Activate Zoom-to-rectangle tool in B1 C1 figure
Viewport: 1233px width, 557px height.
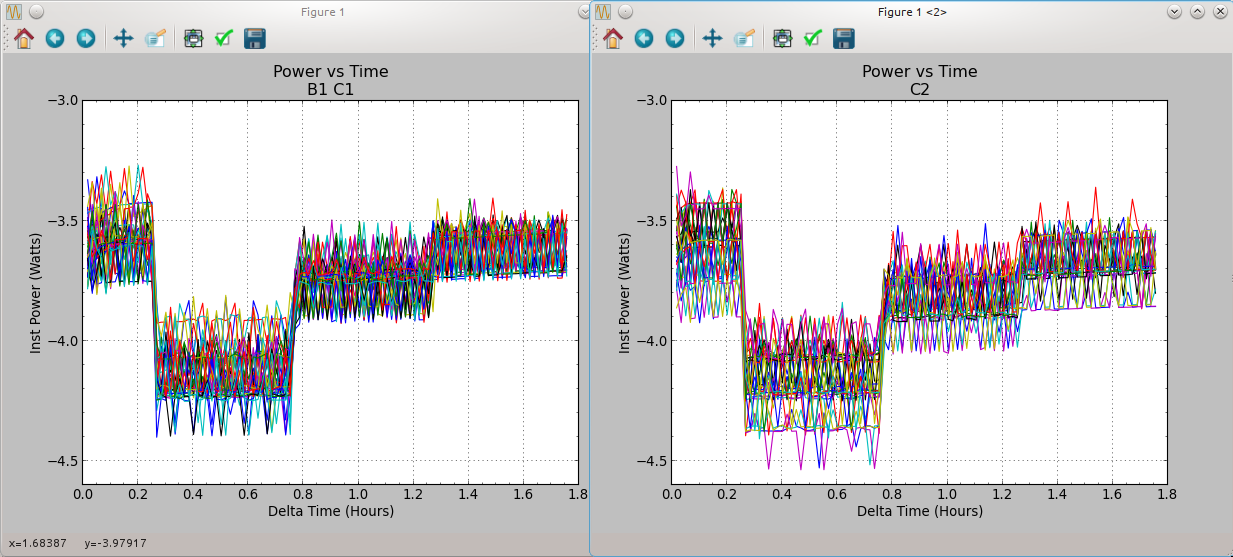point(155,39)
